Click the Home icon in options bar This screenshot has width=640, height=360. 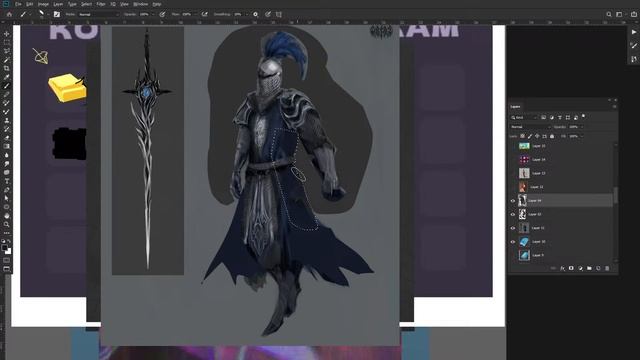9,14
